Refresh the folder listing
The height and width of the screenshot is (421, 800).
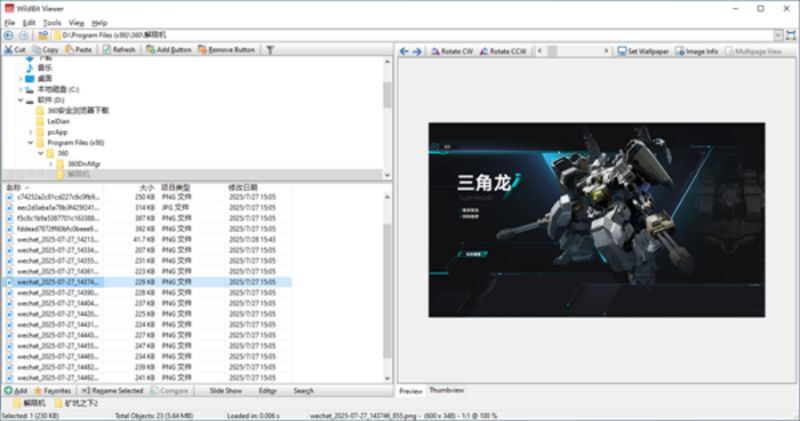pyautogui.click(x=119, y=49)
